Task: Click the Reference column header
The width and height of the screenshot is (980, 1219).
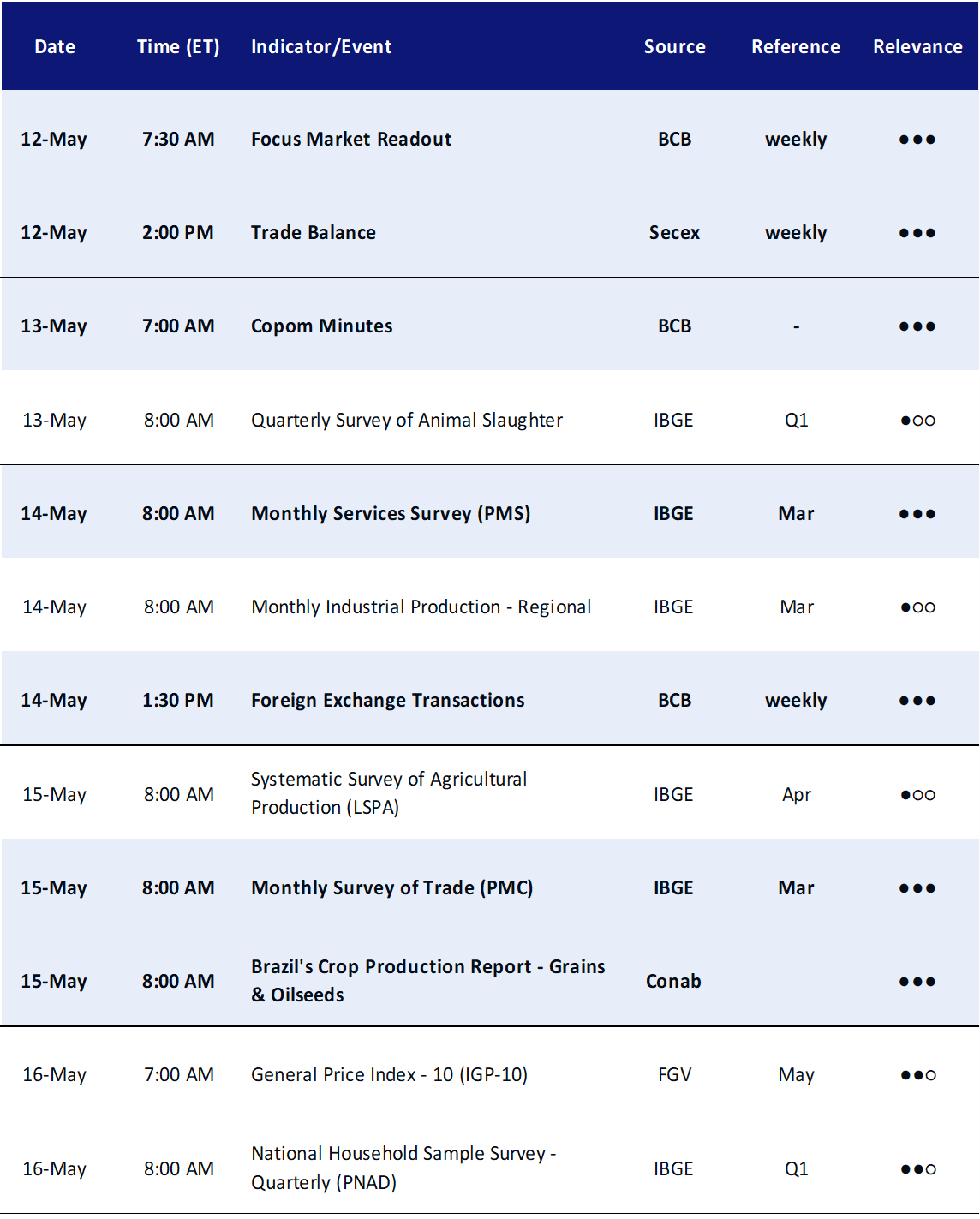Action: pos(796,47)
